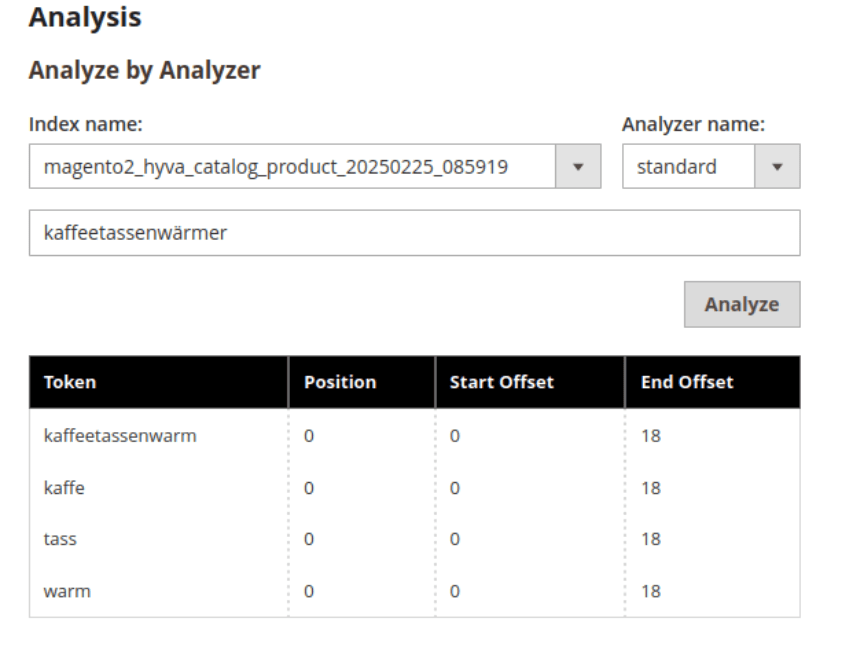Select the 'warm' token cell
The width and height of the screenshot is (862, 655).
[x=67, y=591]
